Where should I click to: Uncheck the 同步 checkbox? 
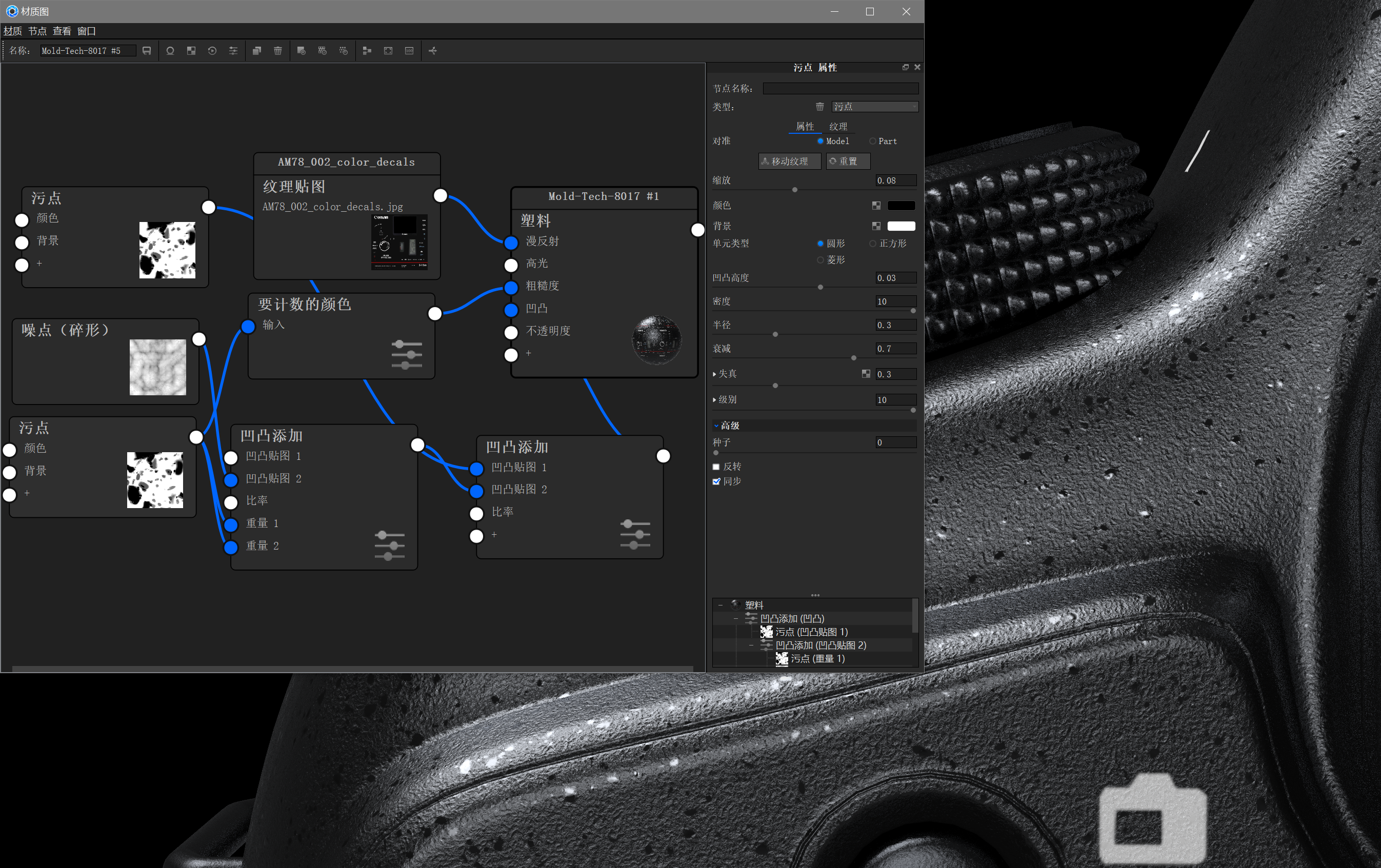click(716, 481)
